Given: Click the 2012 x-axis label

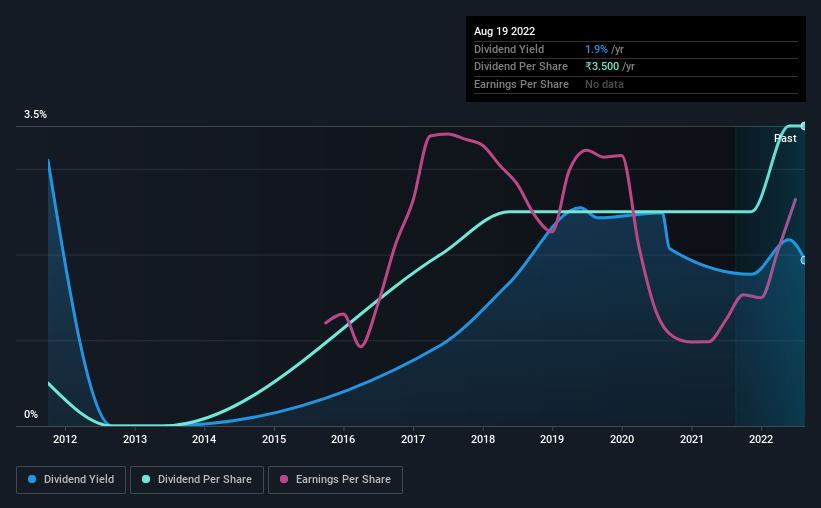Looking at the screenshot, I should pos(65,439).
